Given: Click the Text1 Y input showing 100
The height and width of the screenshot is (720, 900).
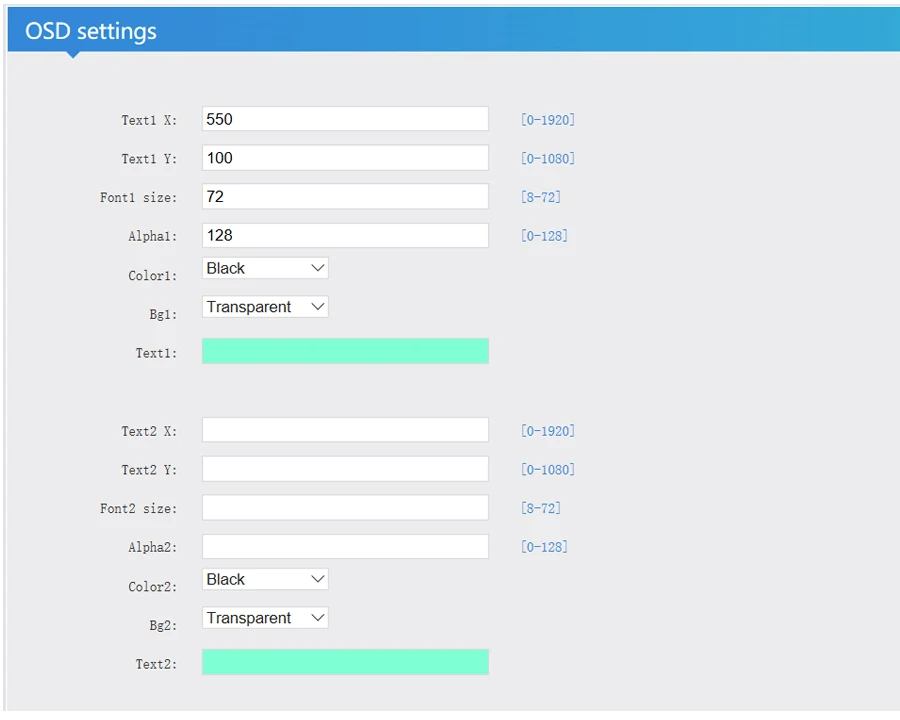Looking at the screenshot, I should [x=345, y=158].
